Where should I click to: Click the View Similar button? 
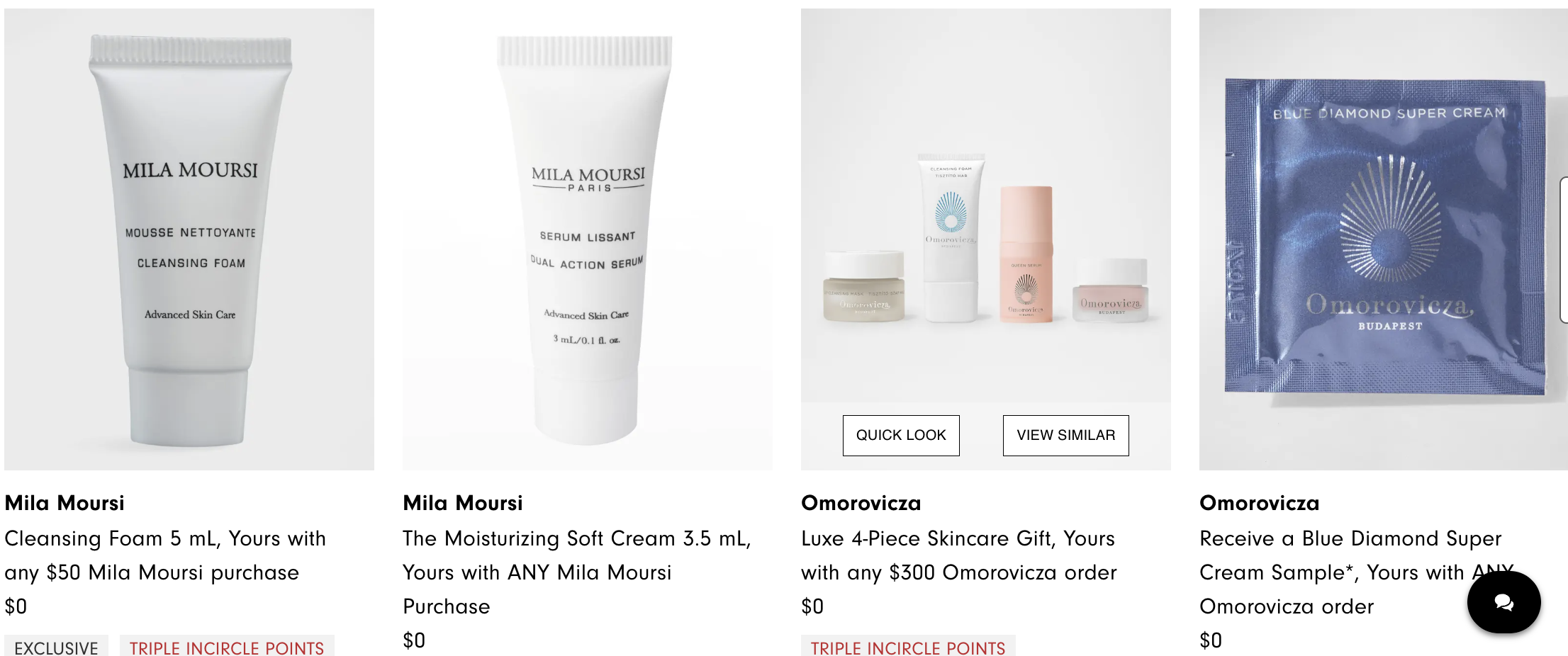[1065, 435]
